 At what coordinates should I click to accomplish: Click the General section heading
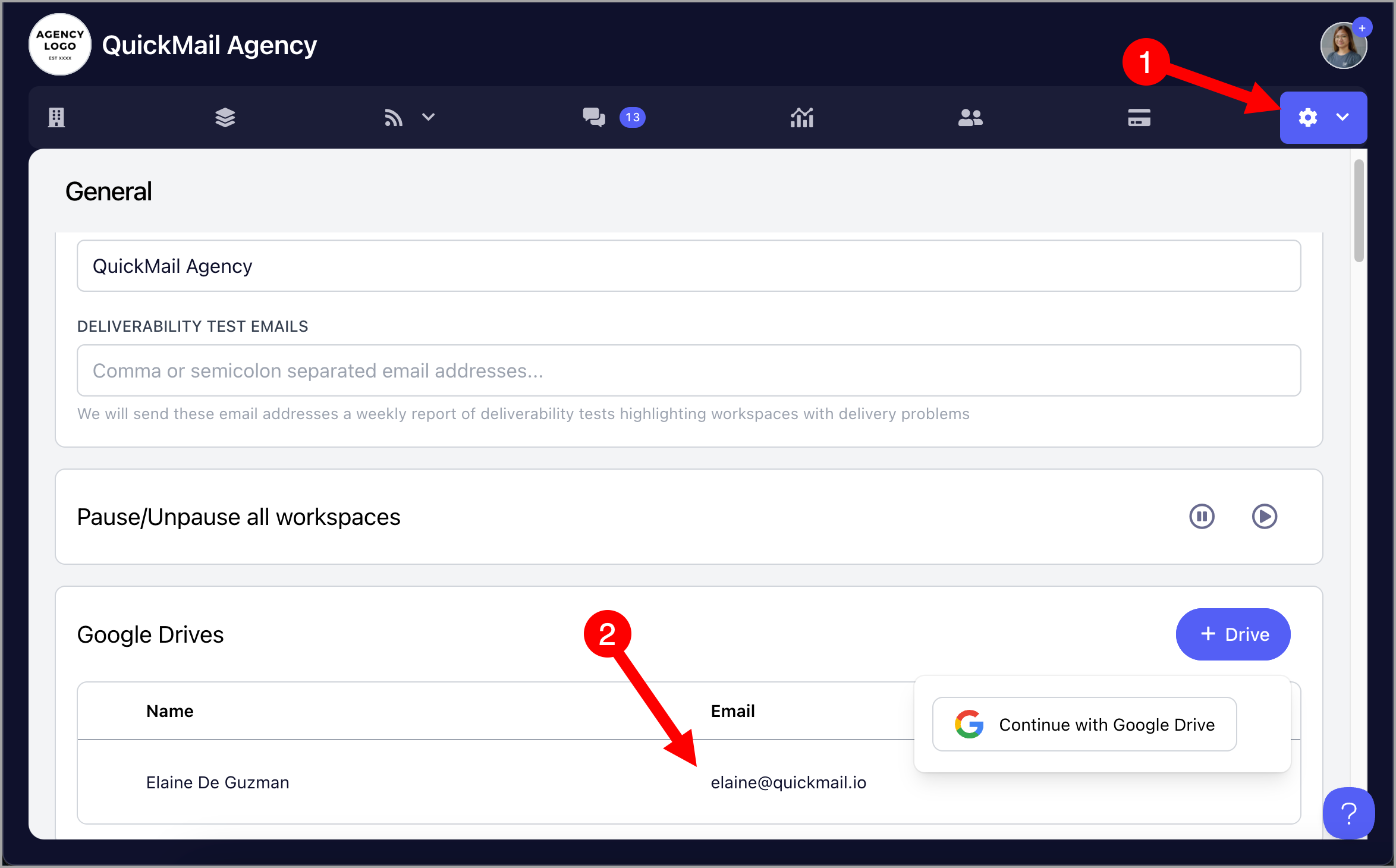109,191
